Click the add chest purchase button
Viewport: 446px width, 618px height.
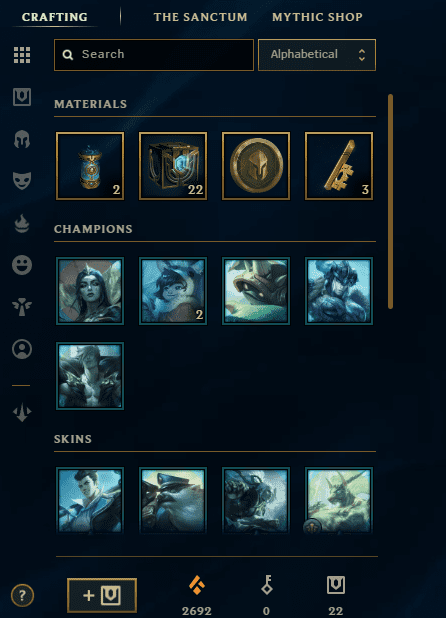click(102, 595)
